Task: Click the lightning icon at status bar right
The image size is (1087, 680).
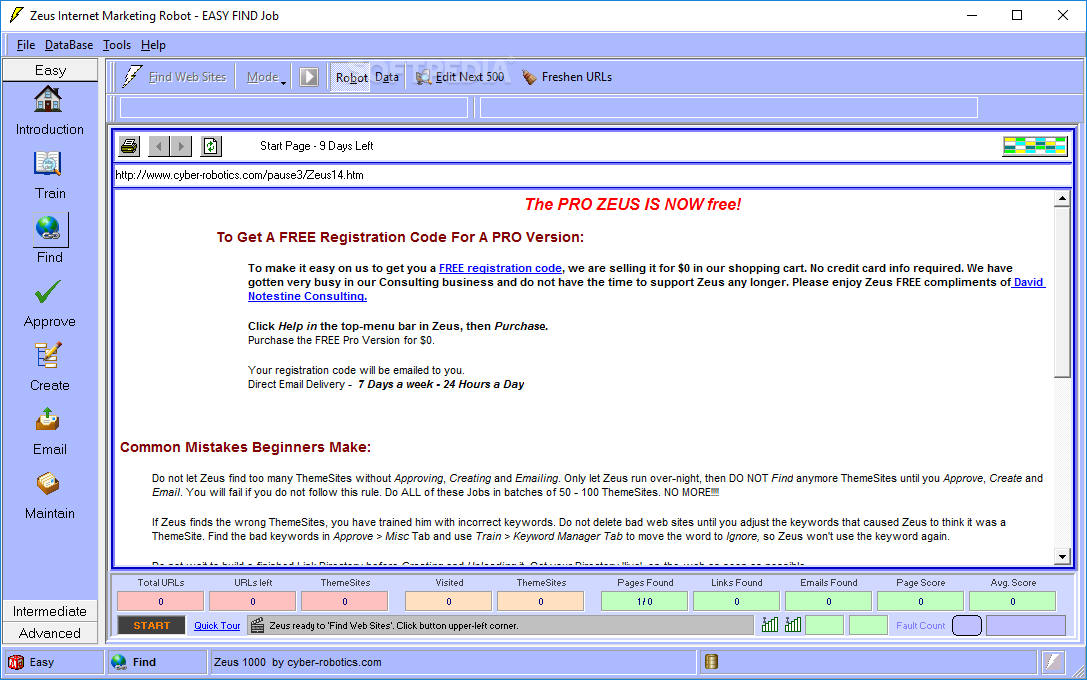Action: pos(1054,662)
